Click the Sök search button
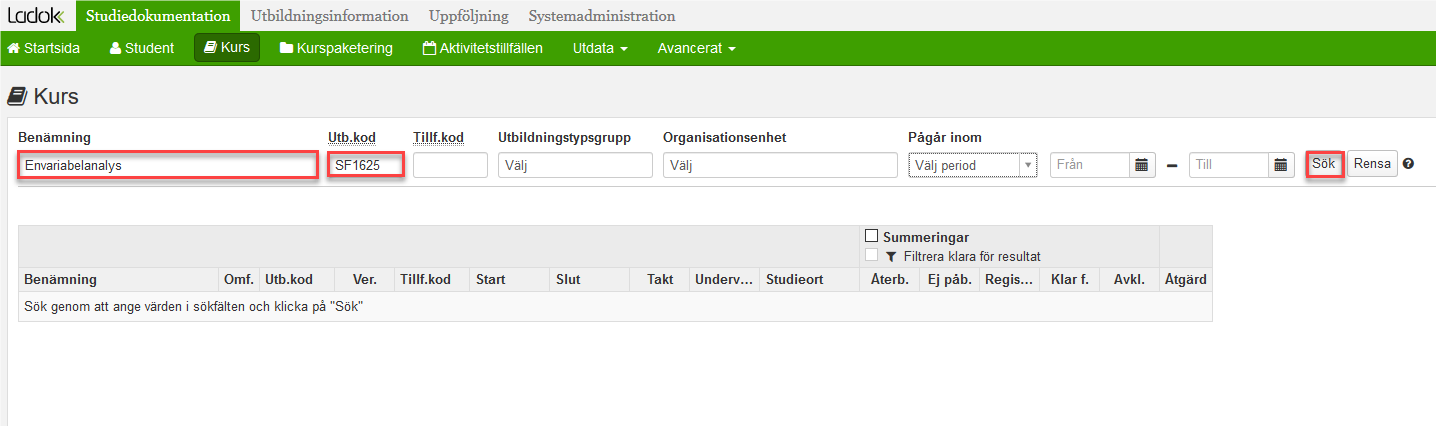This screenshot has width=1436, height=426. pos(1324,164)
